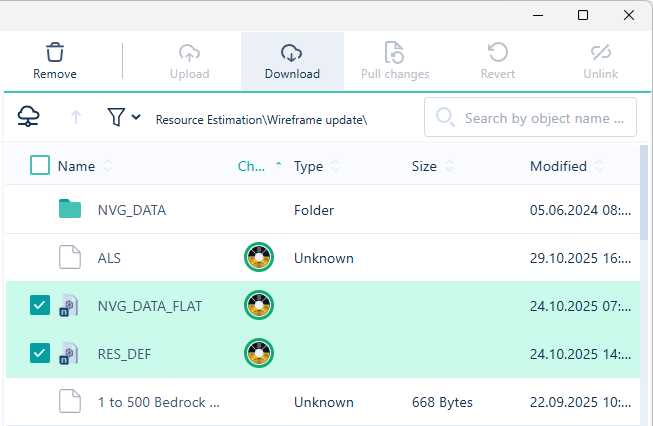This screenshot has width=653, height=426.
Task: Open the filter dropdown arrow
Action: (135, 118)
